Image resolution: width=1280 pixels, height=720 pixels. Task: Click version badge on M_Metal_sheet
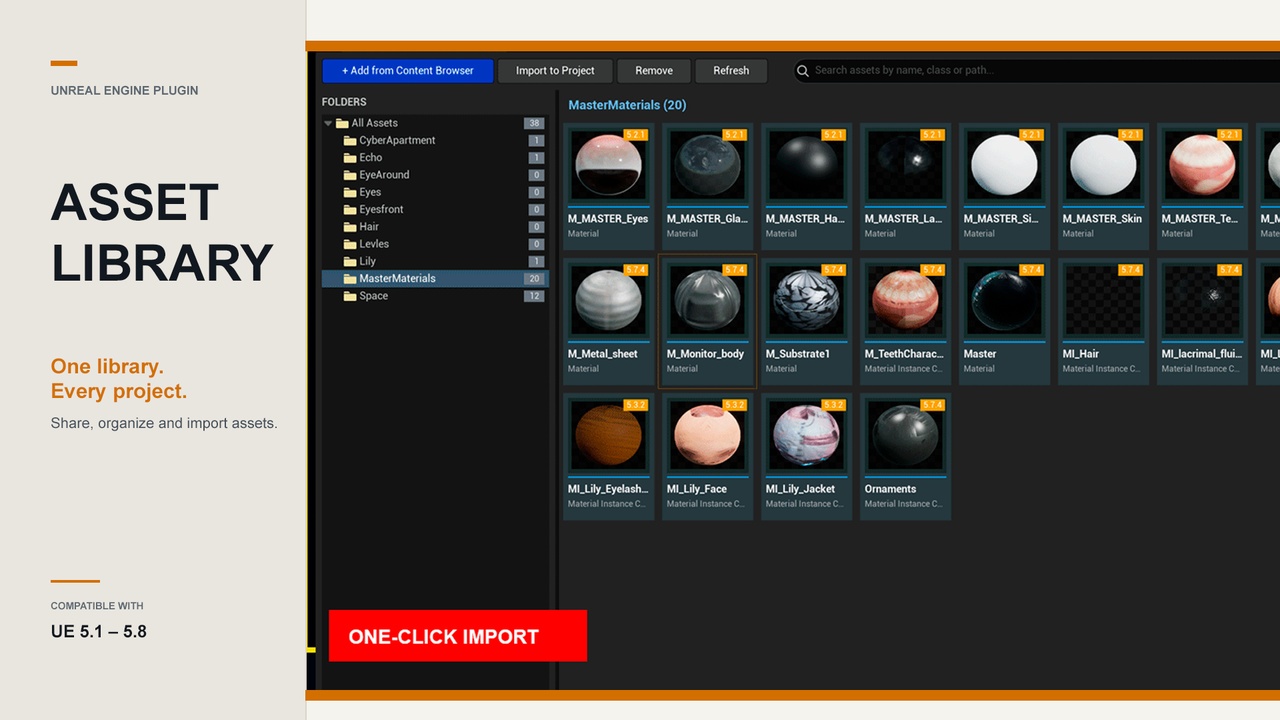click(636, 269)
